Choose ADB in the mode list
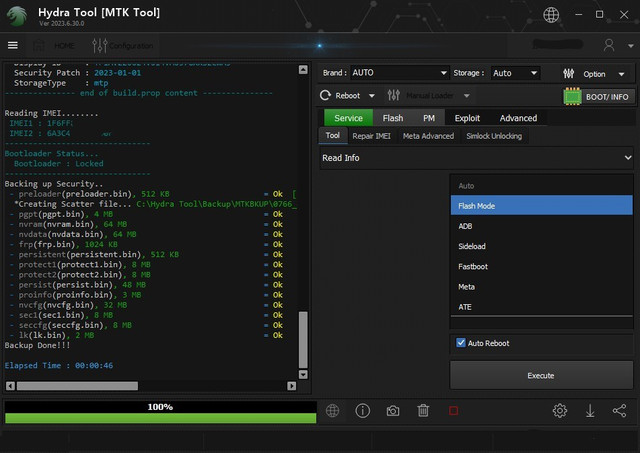The width and height of the screenshot is (640, 453). (x=542, y=226)
